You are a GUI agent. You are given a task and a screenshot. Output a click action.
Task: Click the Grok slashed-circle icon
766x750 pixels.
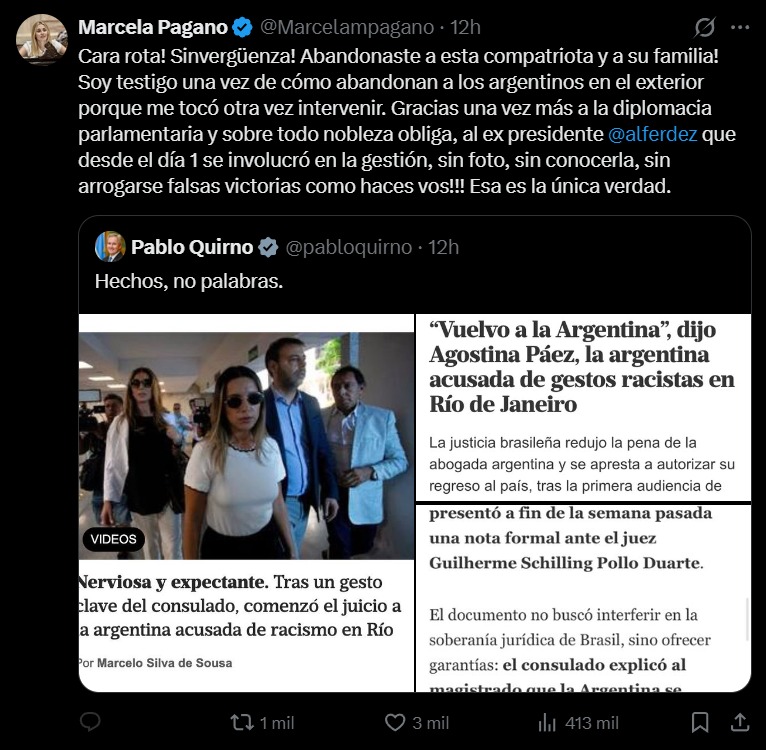[x=704, y=27]
